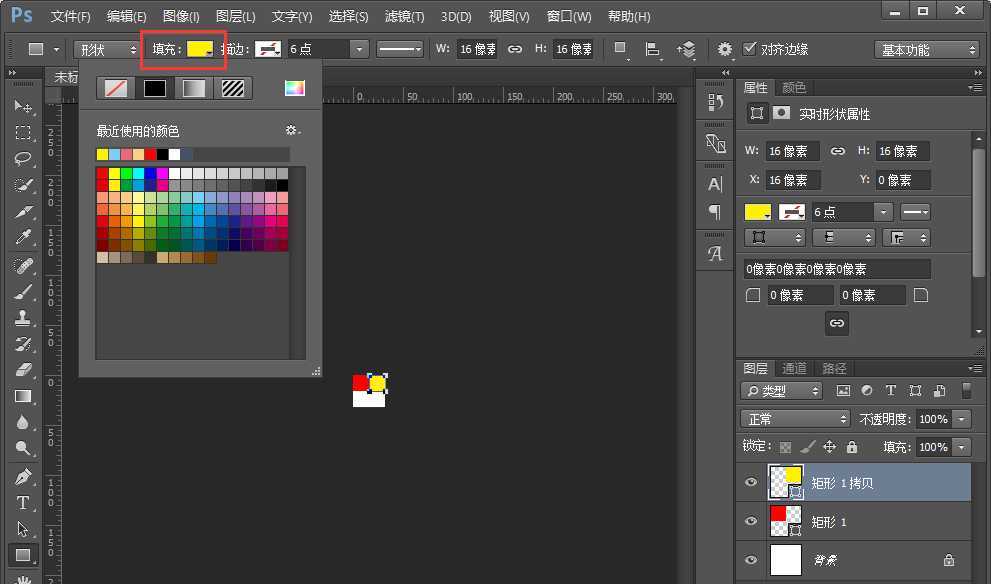Hide the 矩形 1 拷贝 layer

point(752,483)
